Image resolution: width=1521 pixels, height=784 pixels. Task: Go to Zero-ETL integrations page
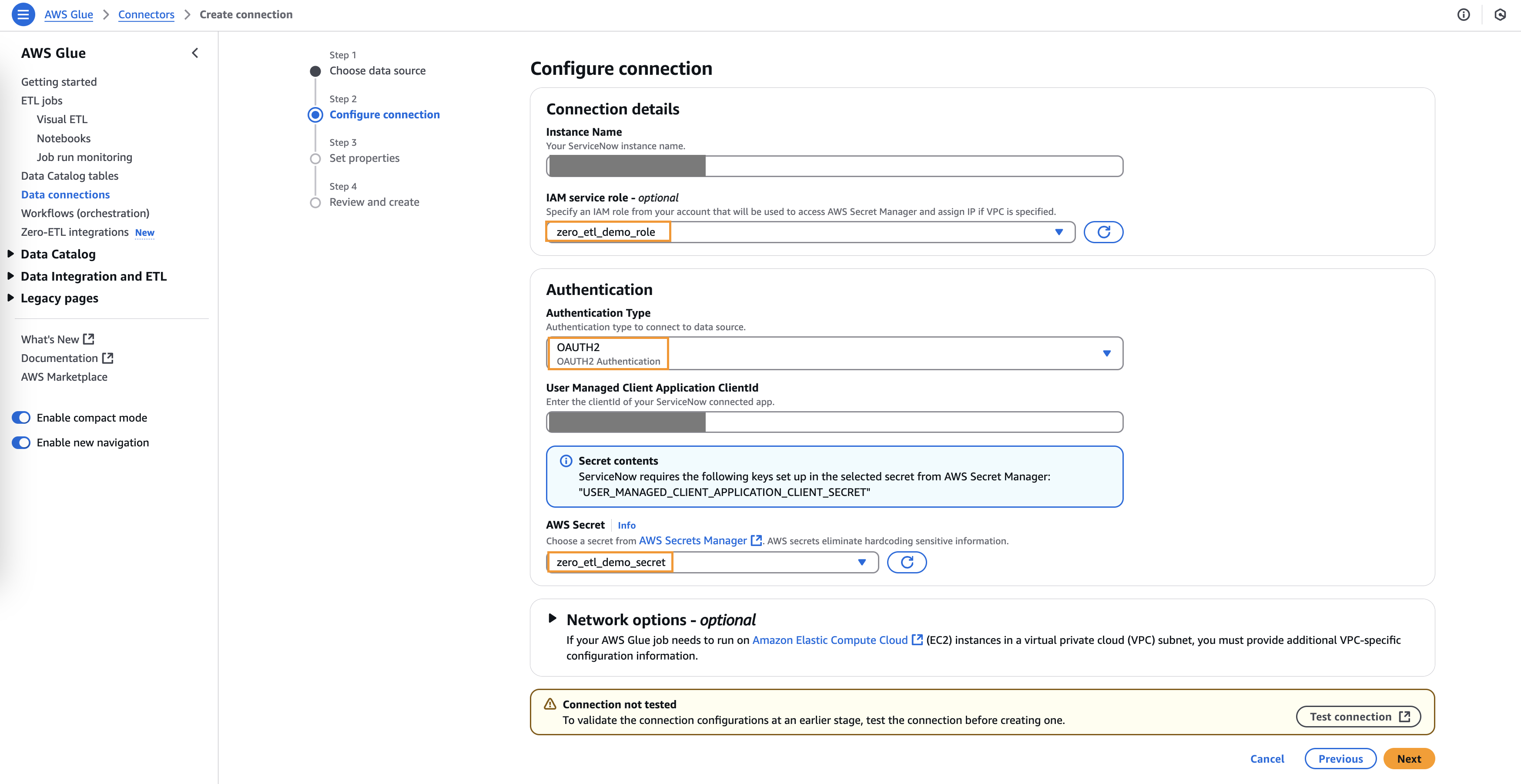(x=75, y=232)
